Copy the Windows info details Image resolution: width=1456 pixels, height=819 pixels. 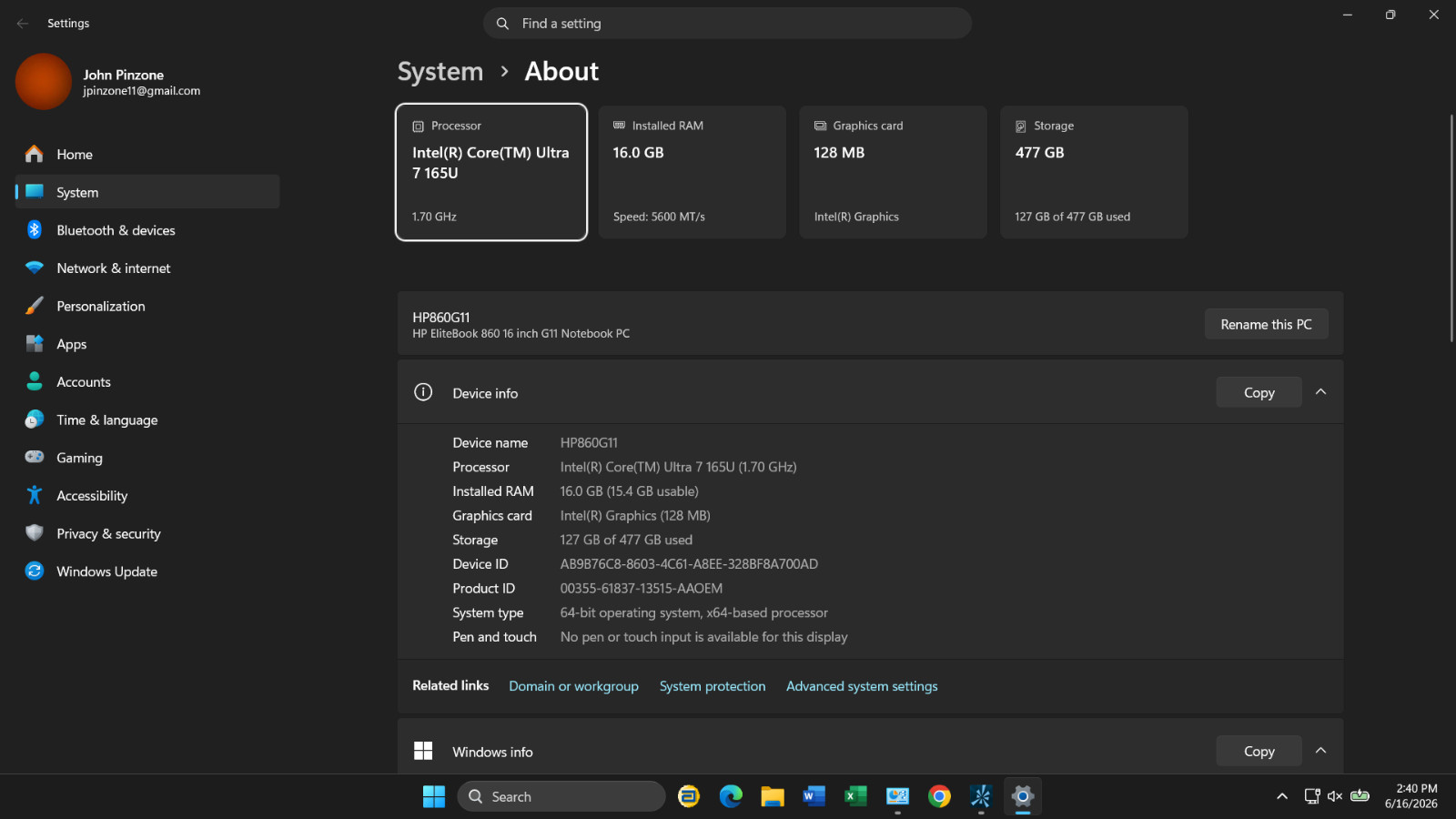(x=1259, y=751)
